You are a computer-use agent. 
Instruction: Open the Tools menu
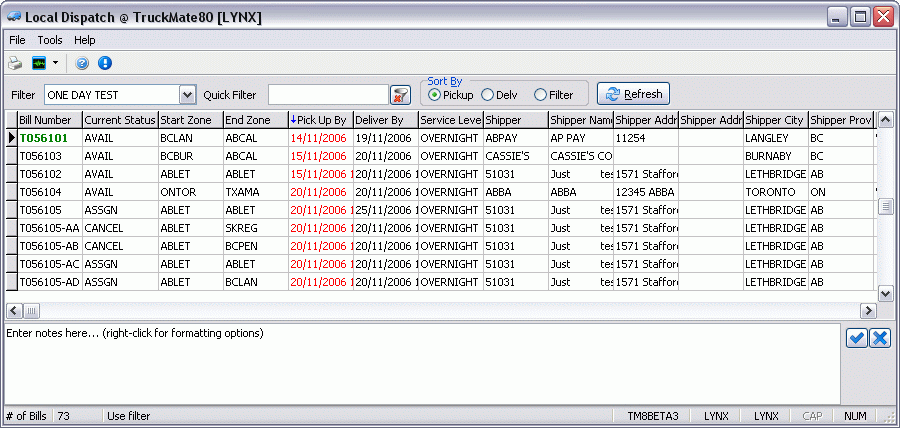[50, 40]
